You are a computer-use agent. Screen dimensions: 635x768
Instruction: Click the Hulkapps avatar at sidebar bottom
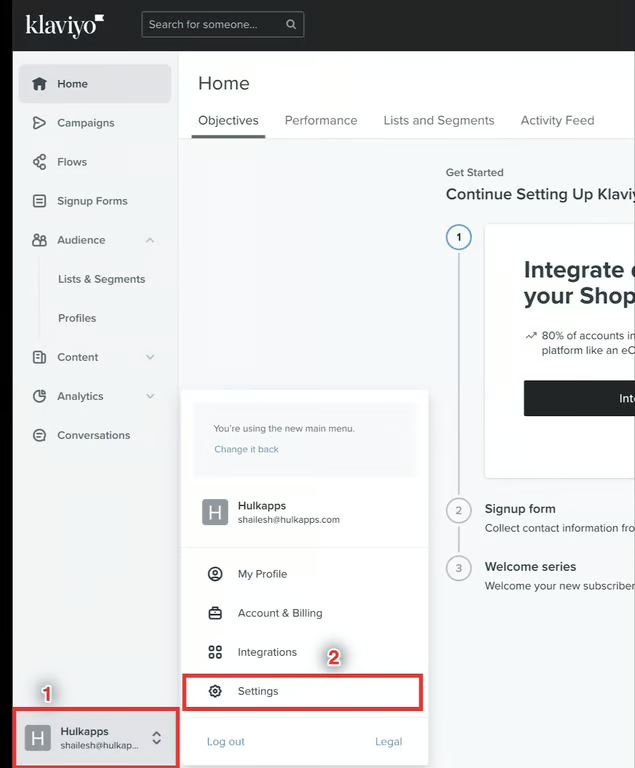(38, 738)
